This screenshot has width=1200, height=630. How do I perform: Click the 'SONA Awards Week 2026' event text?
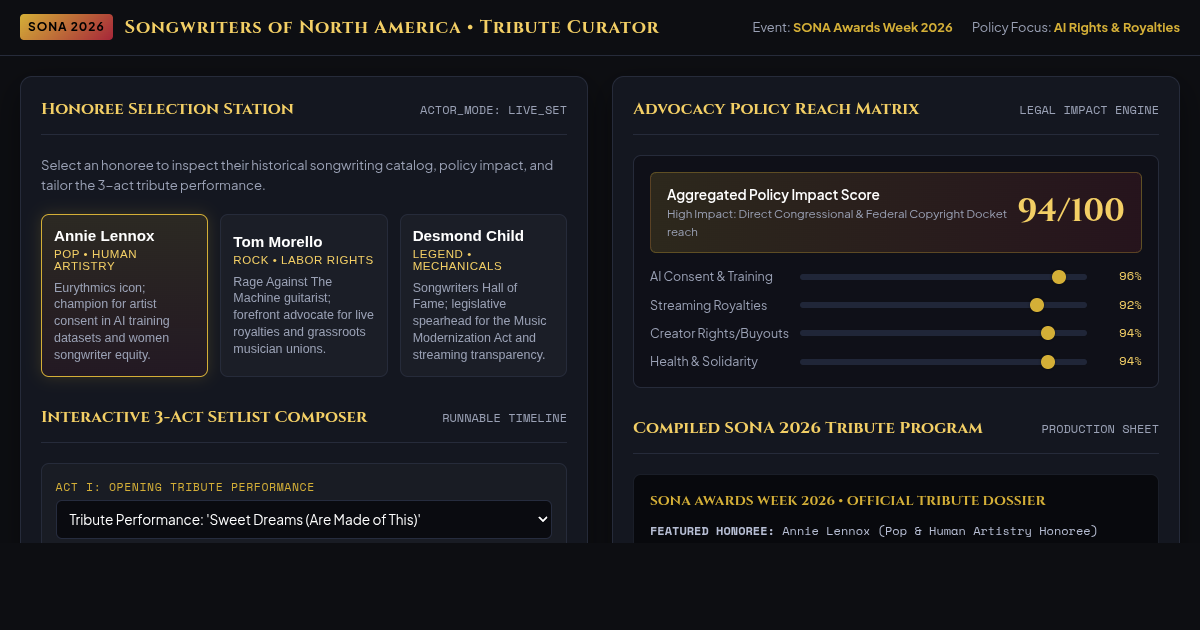pyautogui.click(x=873, y=27)
